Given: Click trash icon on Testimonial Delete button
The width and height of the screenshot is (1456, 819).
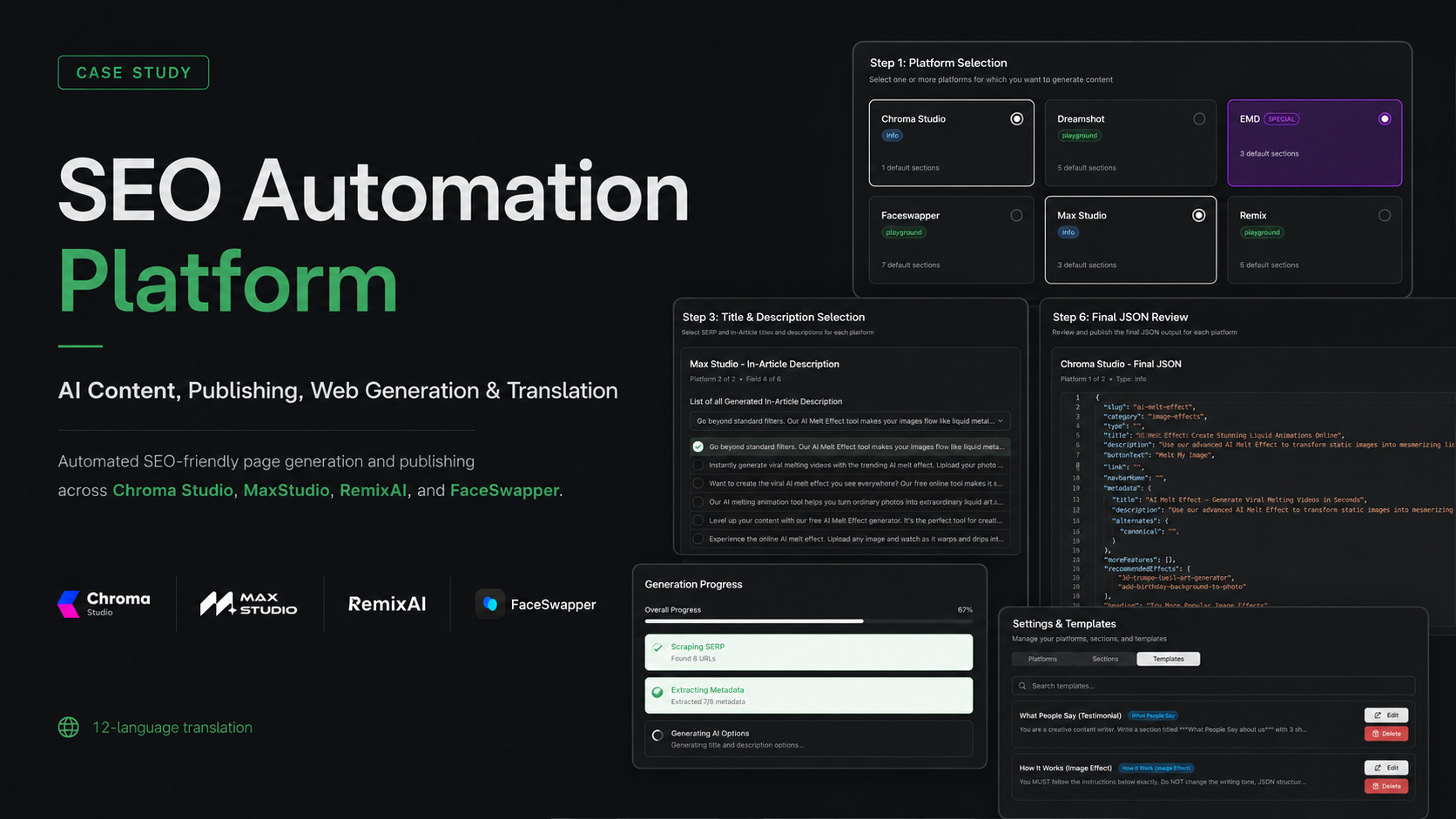Looking at the screenshot, I should 1376,734.
